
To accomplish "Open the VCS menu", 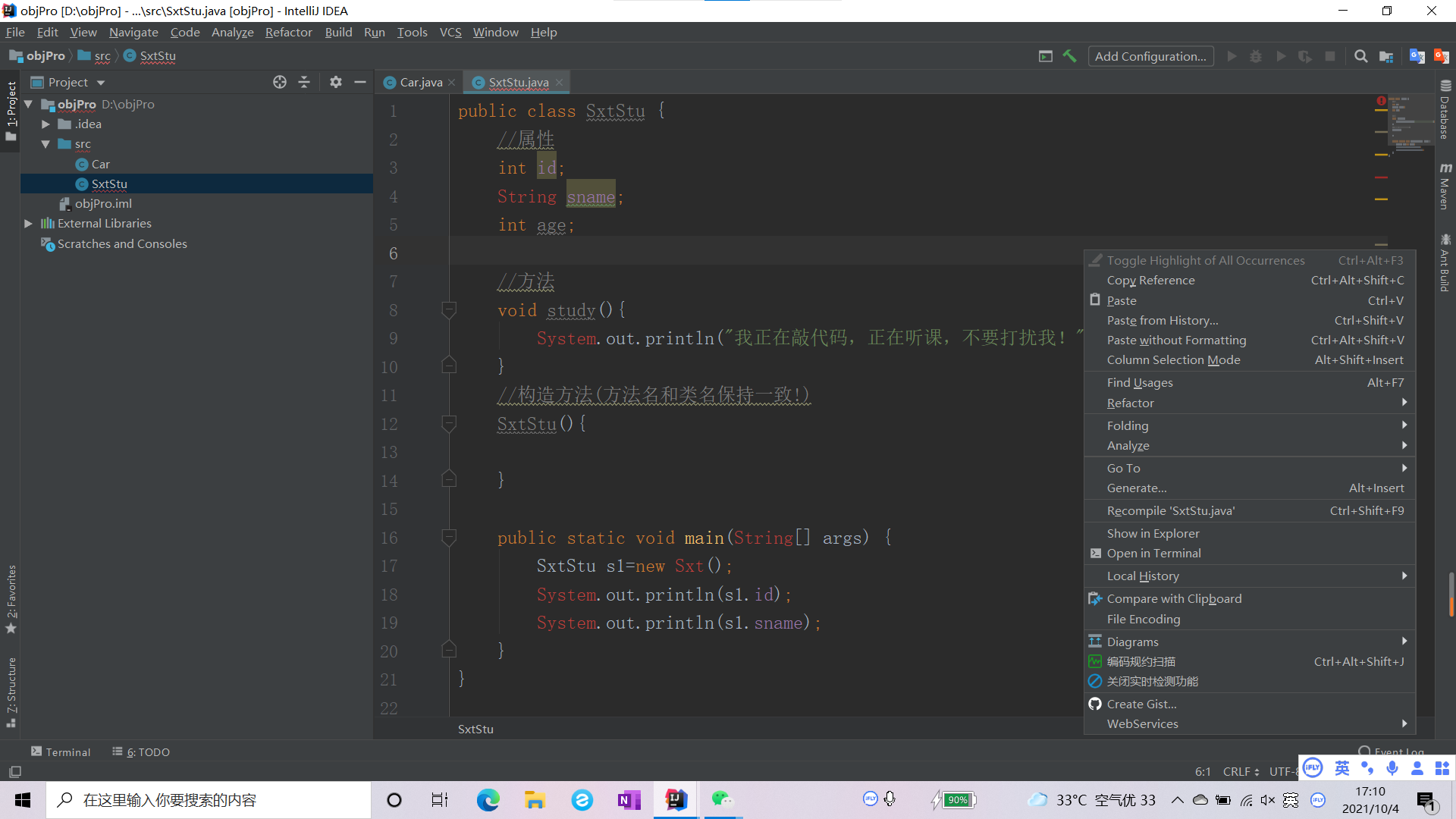I will (x=450, y=32).
